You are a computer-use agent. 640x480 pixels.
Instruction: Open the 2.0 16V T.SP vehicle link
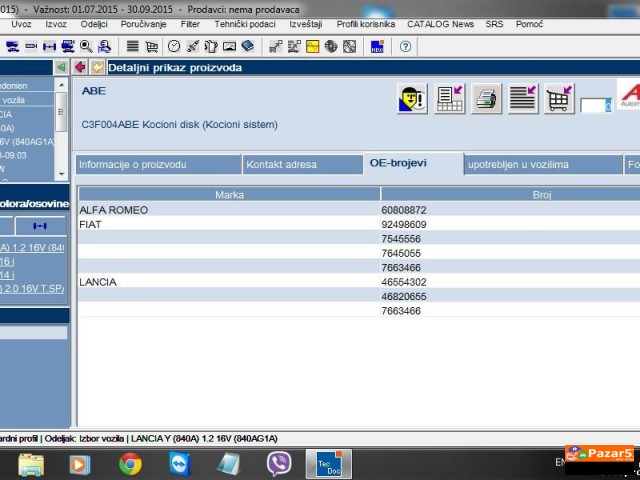click(32, 288)
